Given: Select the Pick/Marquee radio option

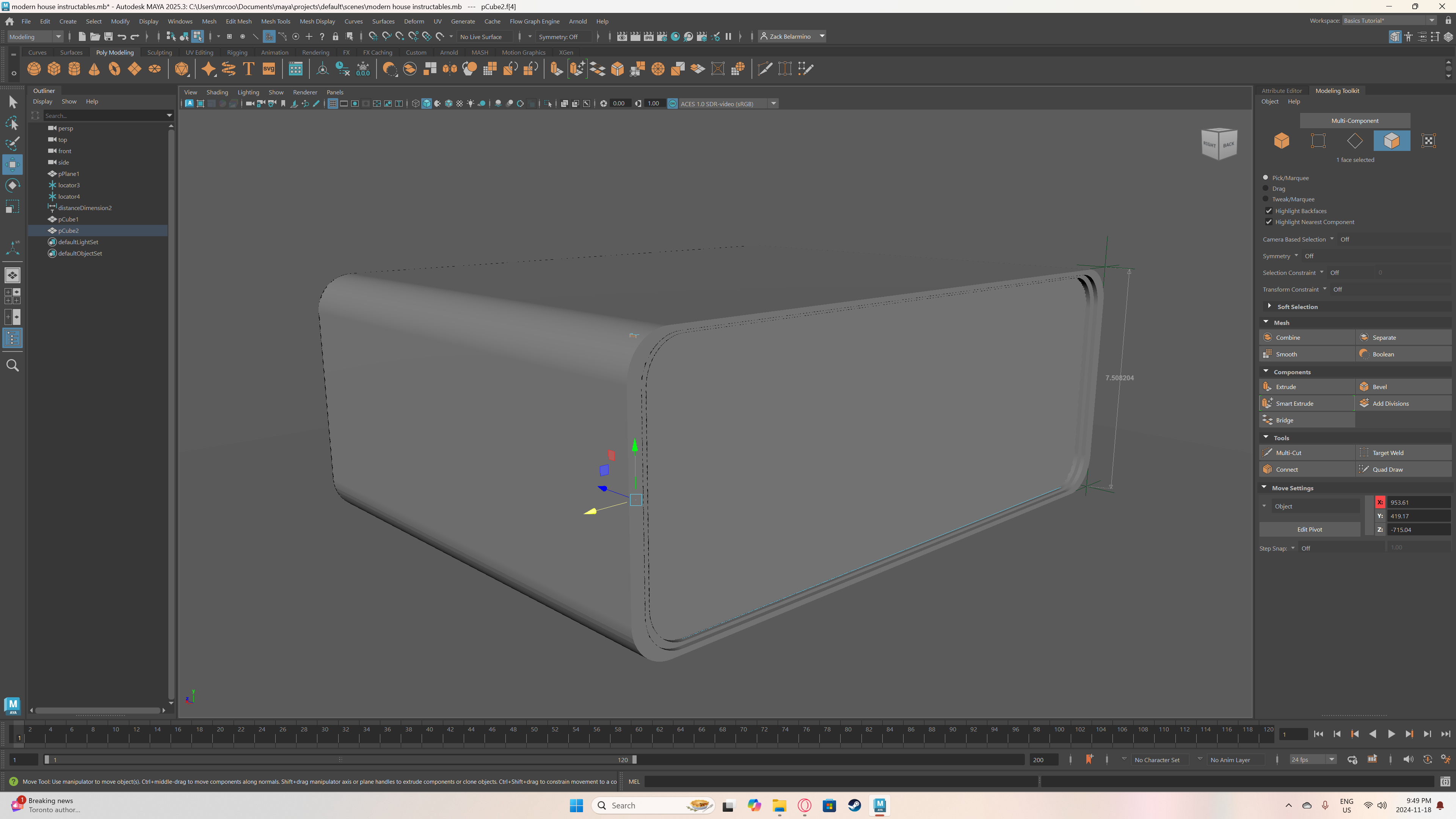Looking at the screenshot, I should pos(1266,177).
